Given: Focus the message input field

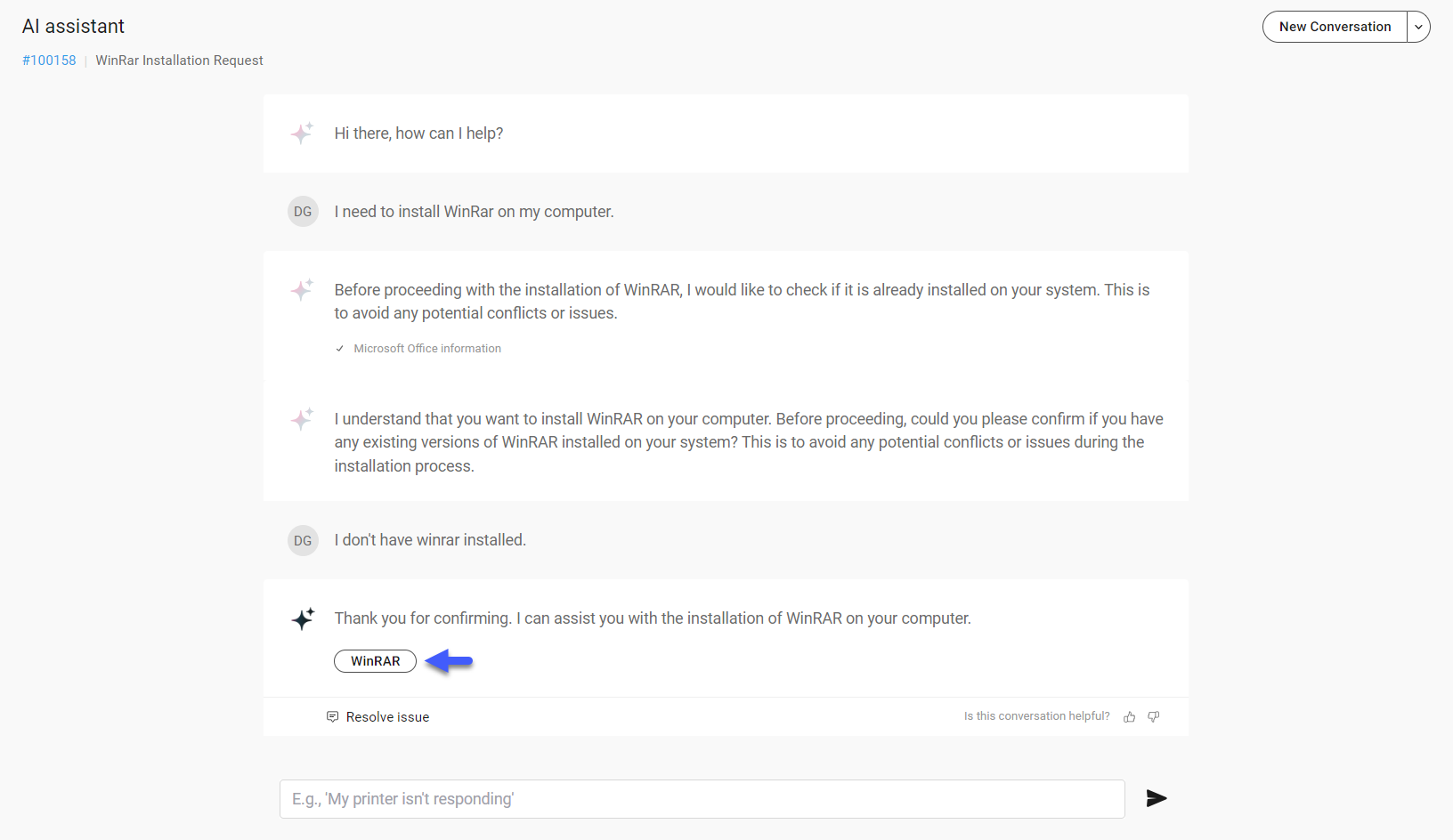Looking at the screenshot, I should tap(702, 799).
